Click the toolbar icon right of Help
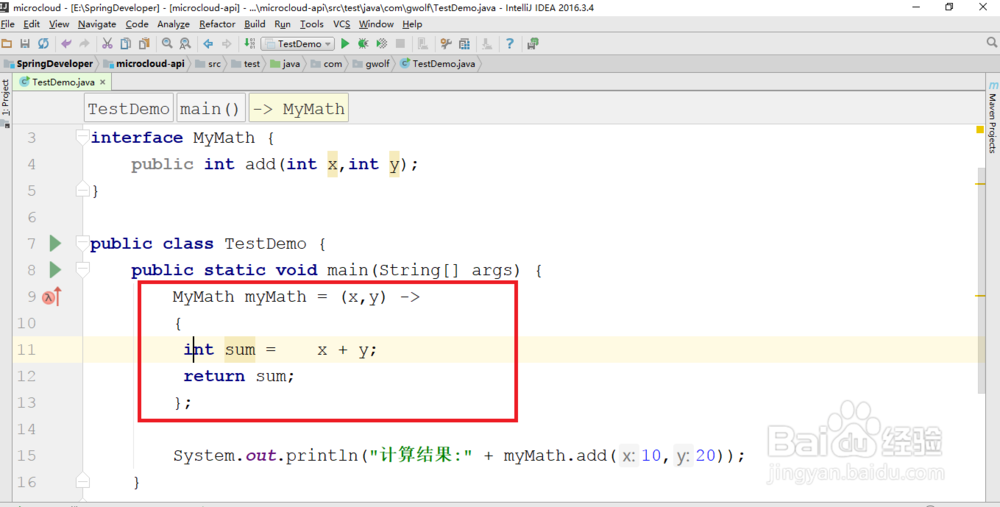1000x507 pixels. (533, 43)
